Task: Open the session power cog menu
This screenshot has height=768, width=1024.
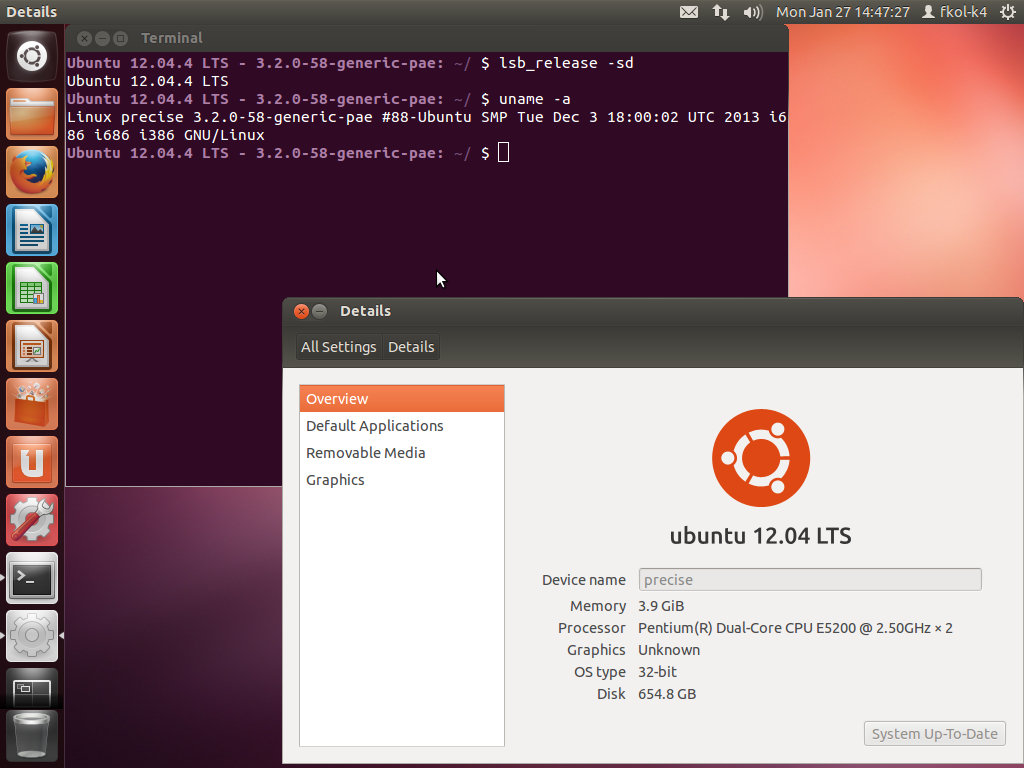Action: click(1008, 12)
